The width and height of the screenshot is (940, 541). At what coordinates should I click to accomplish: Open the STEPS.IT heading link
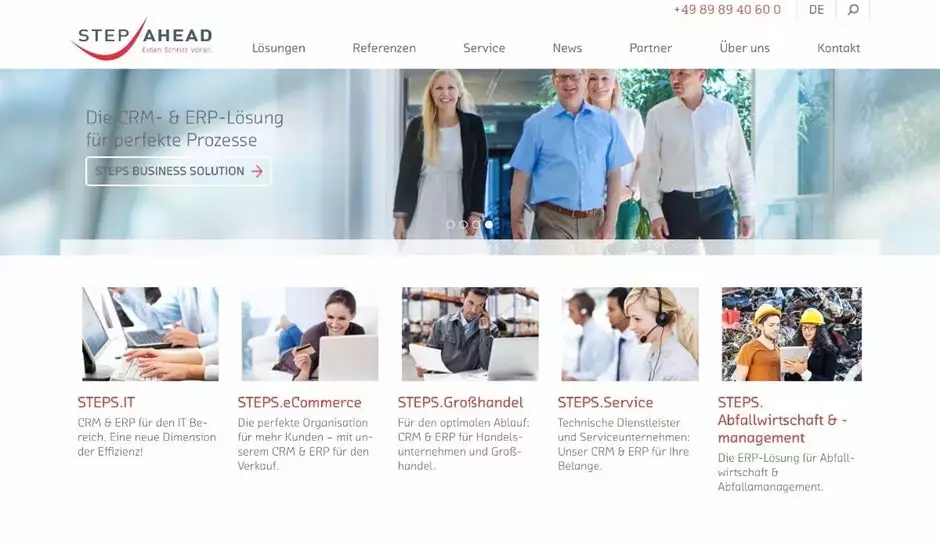coord(106,402)
